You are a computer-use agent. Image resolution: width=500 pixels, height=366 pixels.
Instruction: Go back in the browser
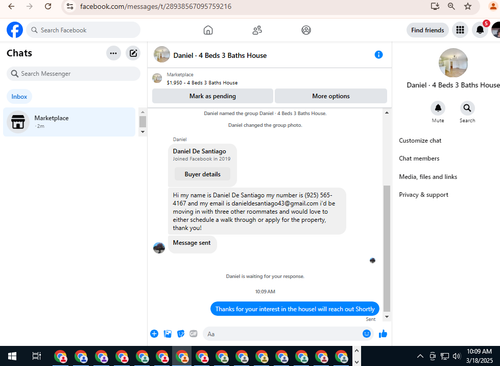11,6
